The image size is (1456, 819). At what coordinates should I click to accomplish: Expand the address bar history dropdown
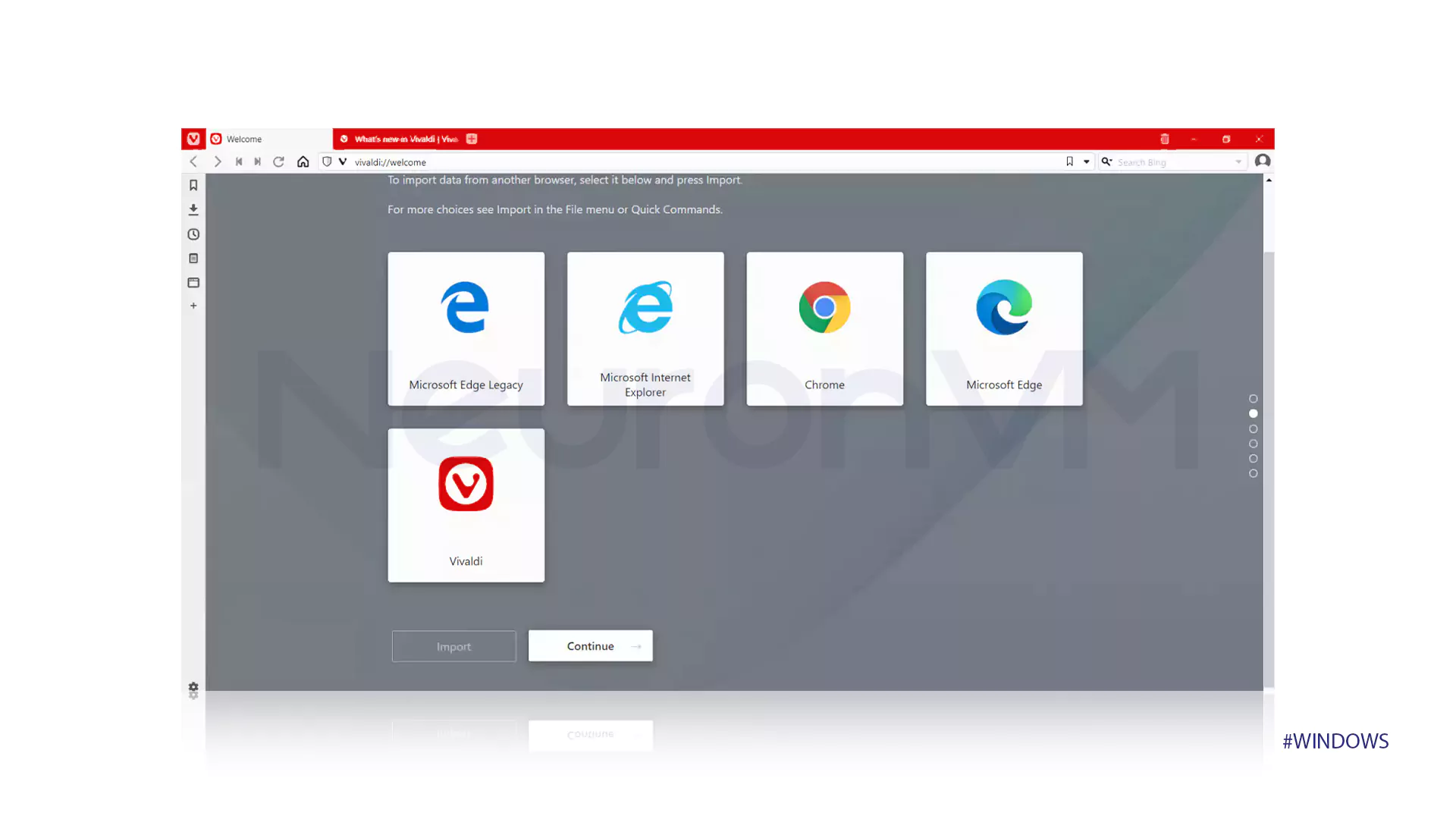point(1087,162)
